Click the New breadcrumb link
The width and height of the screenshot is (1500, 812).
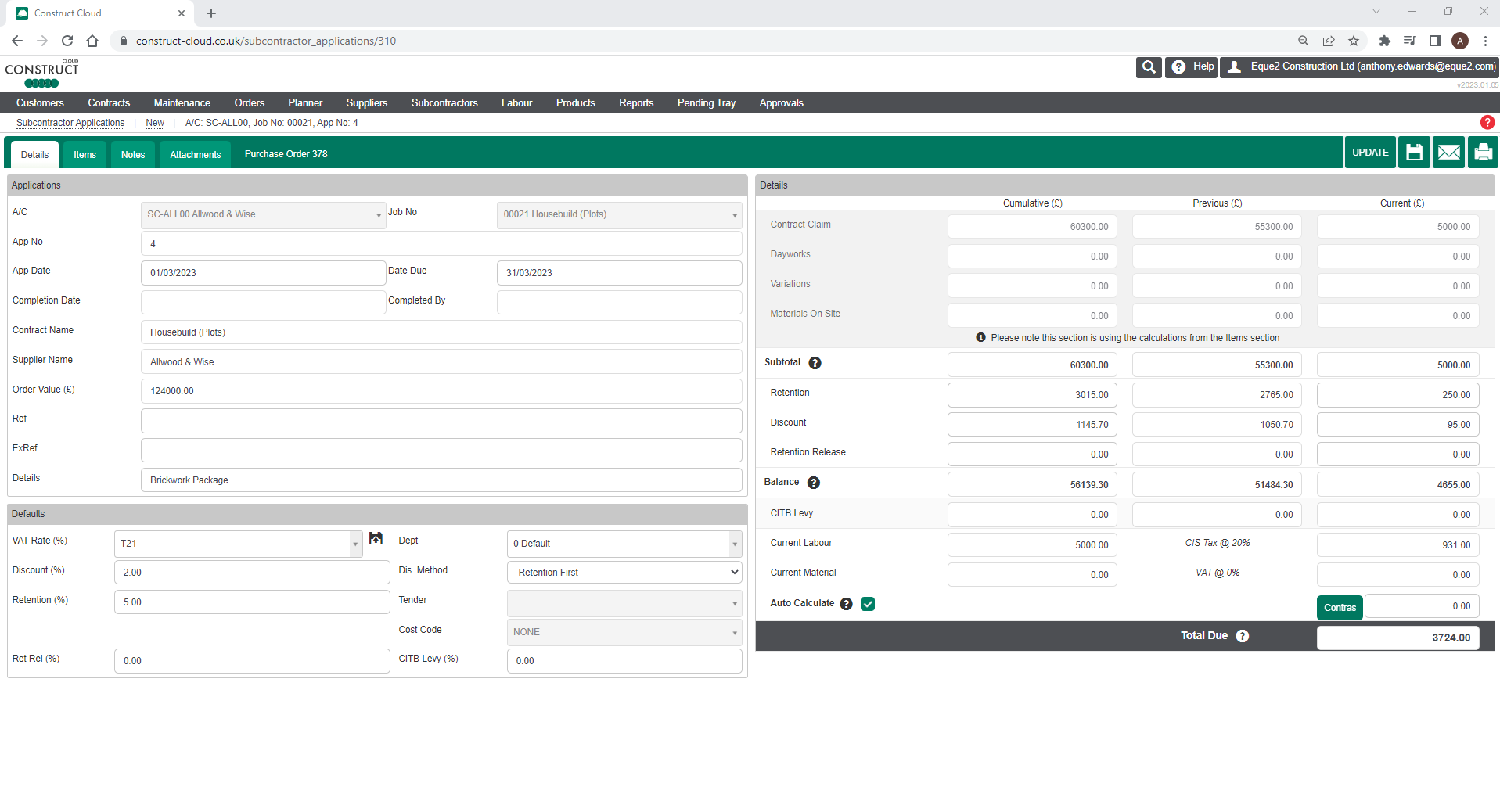155,123
